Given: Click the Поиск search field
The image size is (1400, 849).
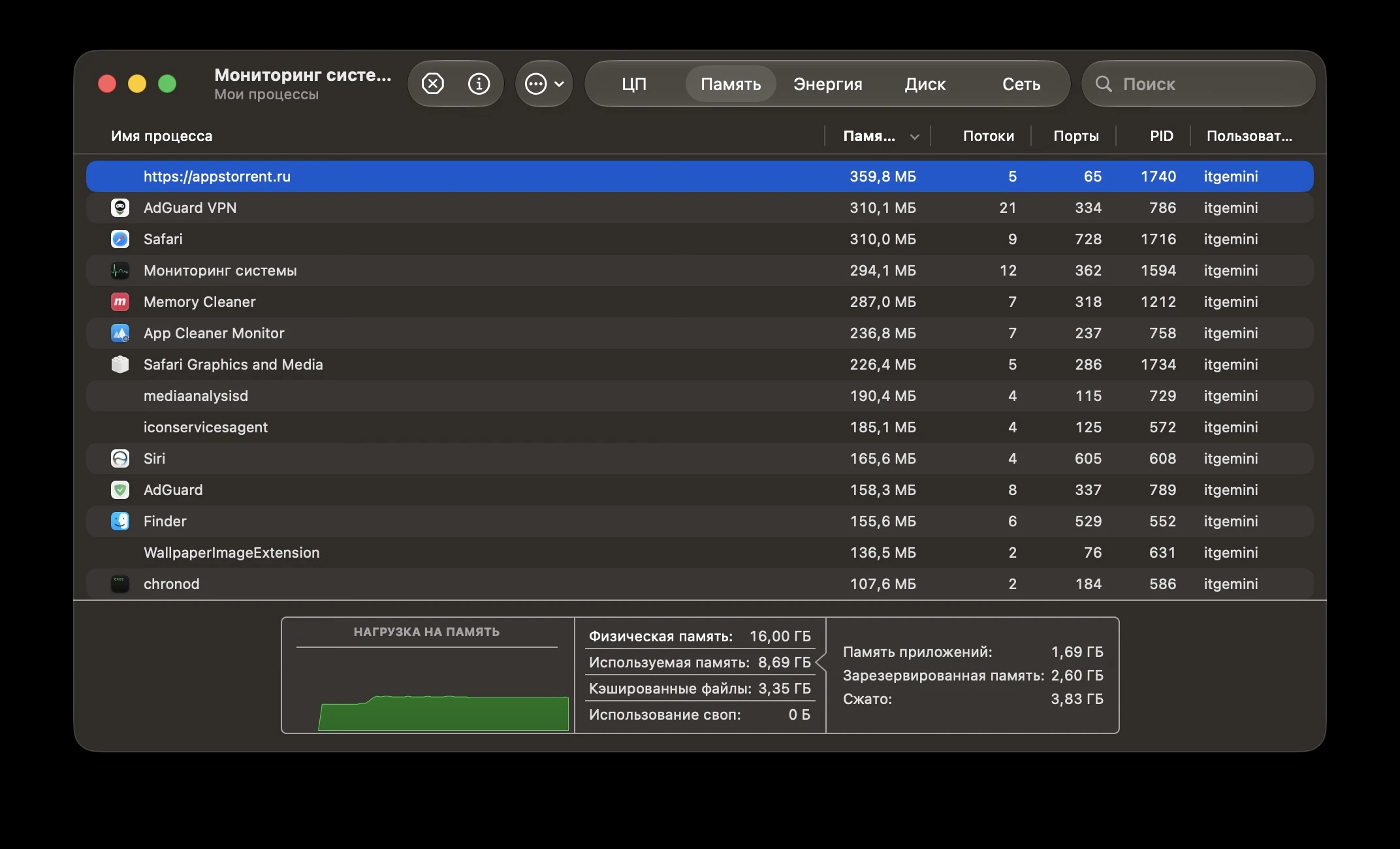Looking at the screenshot, I should 1199,84.
